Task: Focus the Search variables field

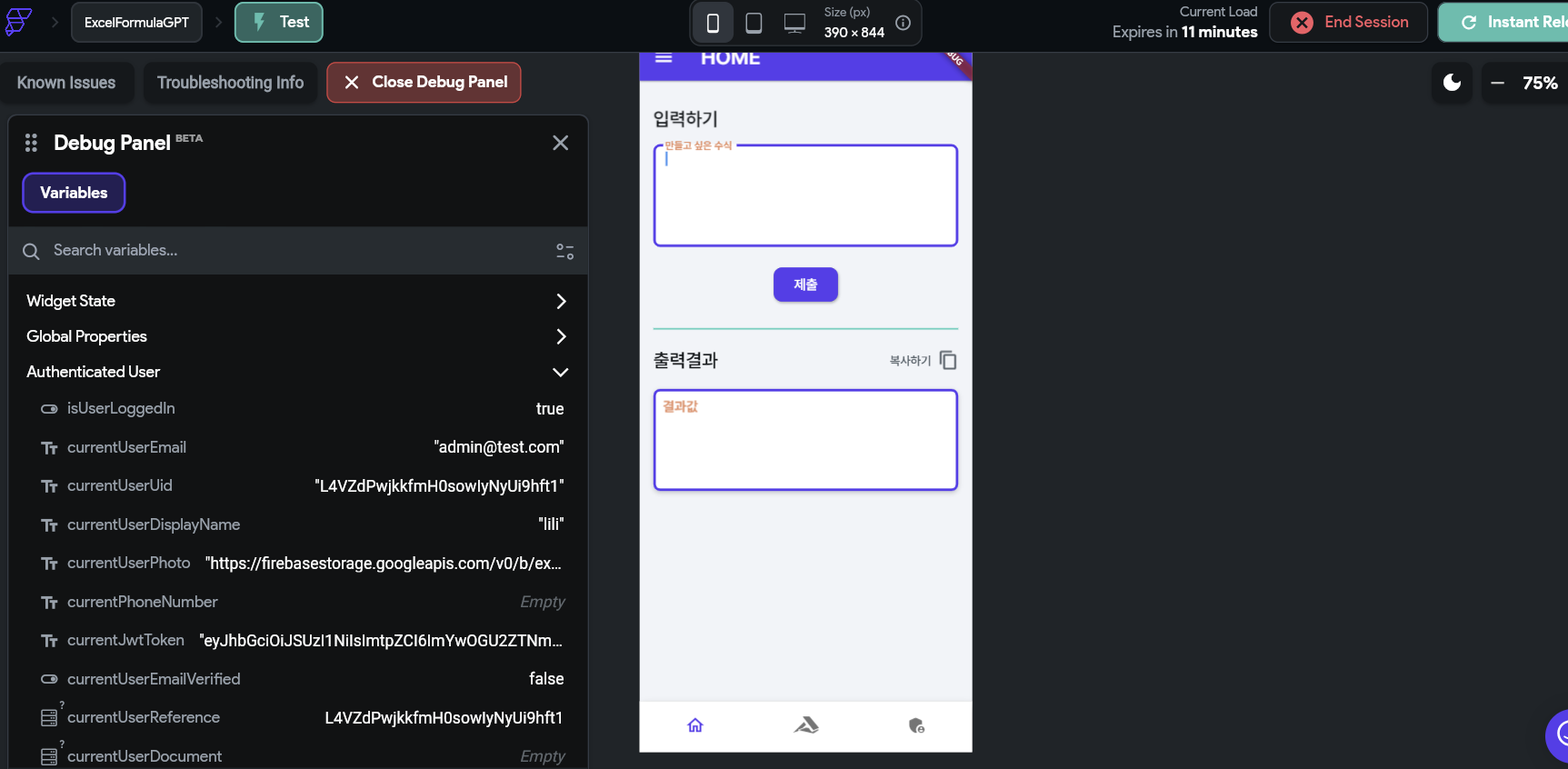Action: (297, 251)
